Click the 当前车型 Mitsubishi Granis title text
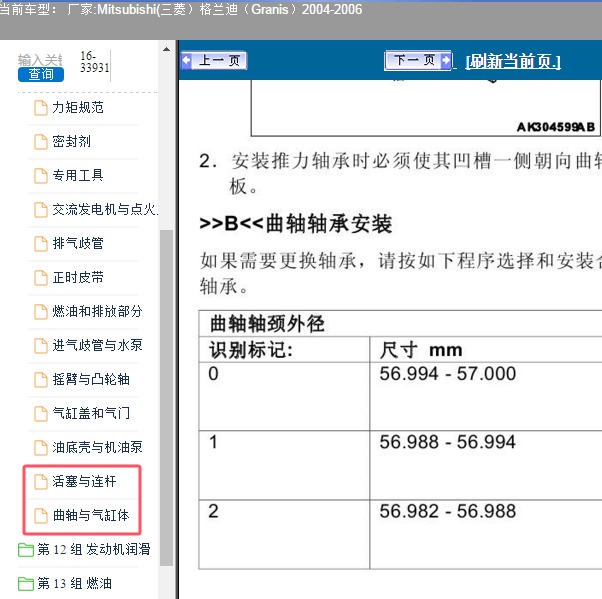Viewport: 602px width, 599px height. [180, 9]
